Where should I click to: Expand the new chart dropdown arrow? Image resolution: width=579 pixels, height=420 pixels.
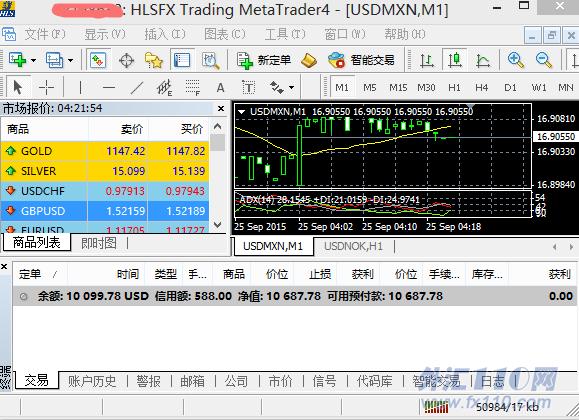pos(34,60)
